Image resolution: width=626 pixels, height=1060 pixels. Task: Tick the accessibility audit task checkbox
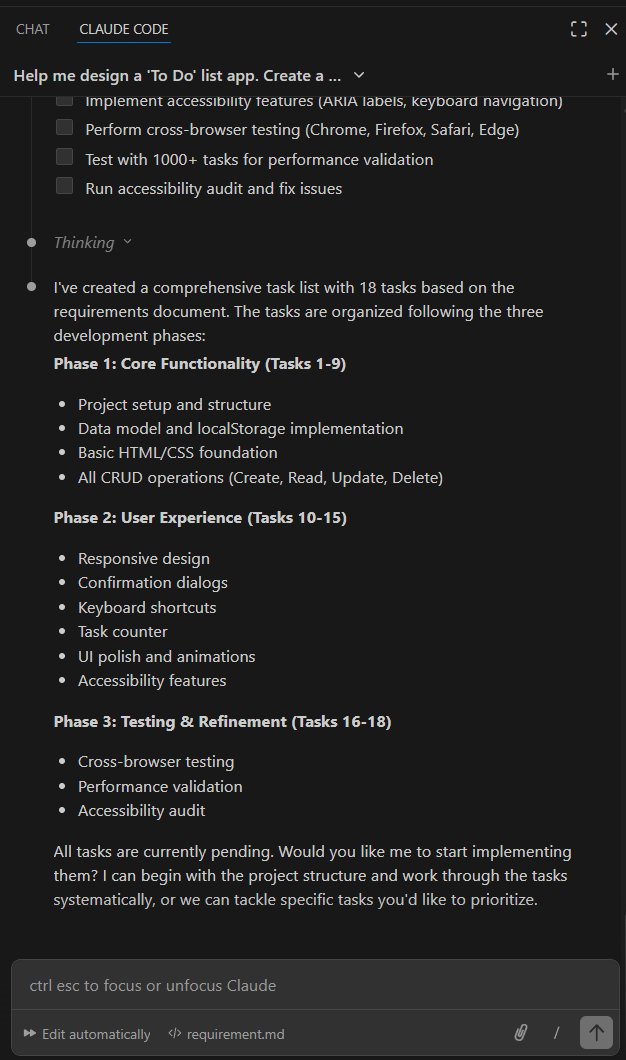65,186
